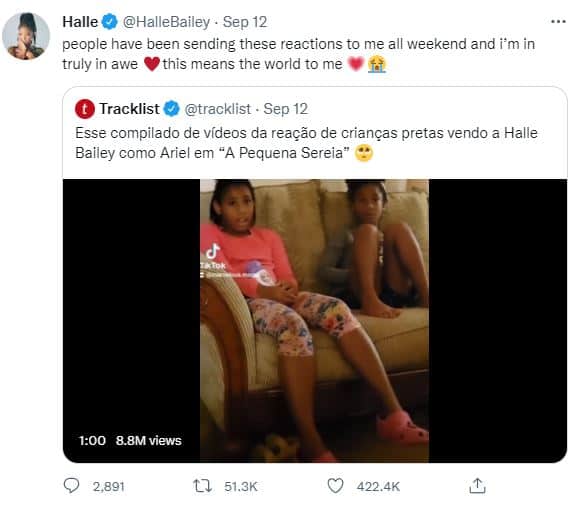Open Halle's profile picture avatar
The height and width of the screenshot is (508, 584).
(26, 36)
